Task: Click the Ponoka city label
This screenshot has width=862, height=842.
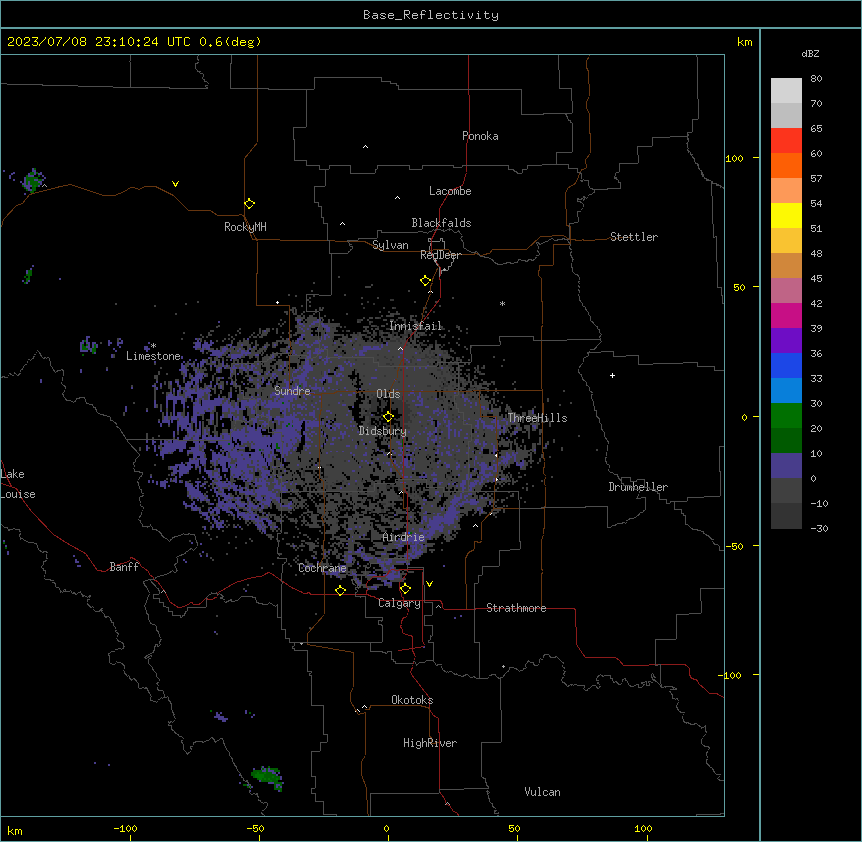Action: coord(480,136)
